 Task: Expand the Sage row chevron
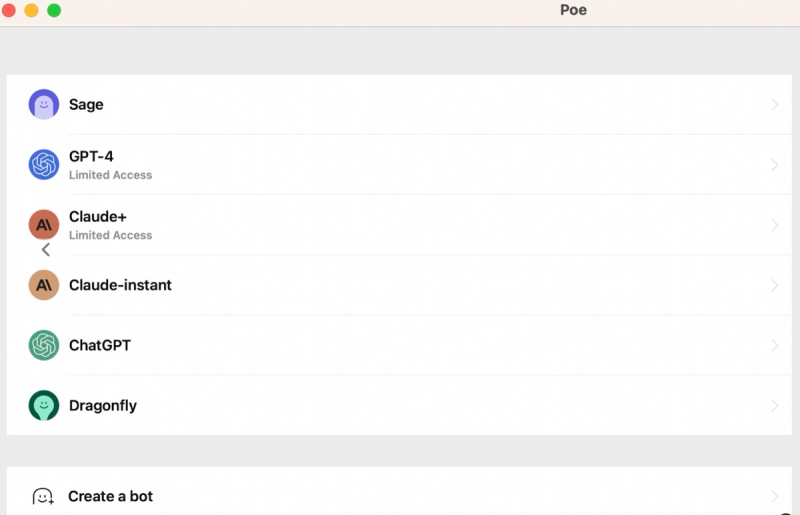775,105
